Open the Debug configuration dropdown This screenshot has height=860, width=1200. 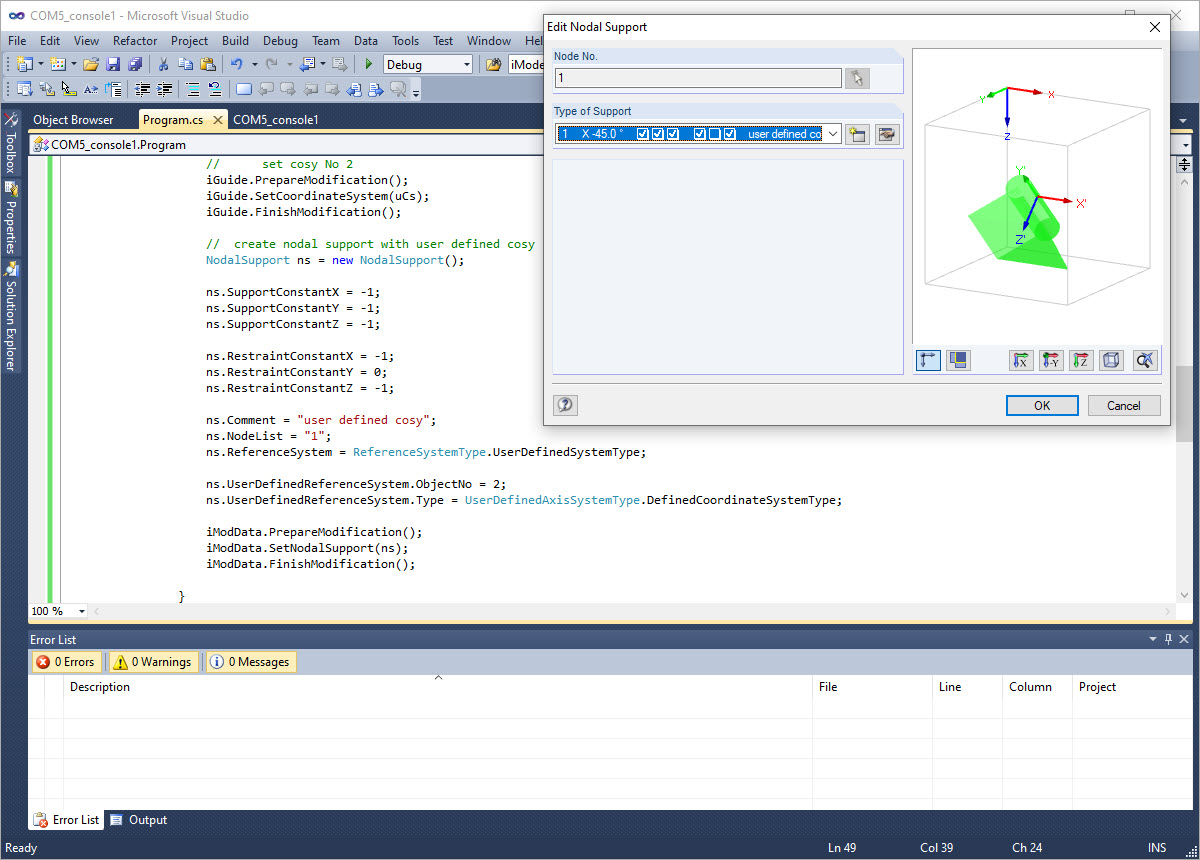465,64
